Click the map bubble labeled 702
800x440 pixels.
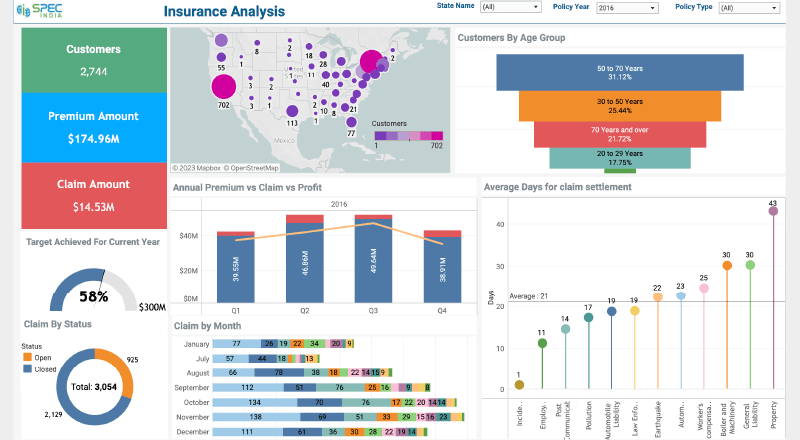pyautogui.click(x=223, y=86)
